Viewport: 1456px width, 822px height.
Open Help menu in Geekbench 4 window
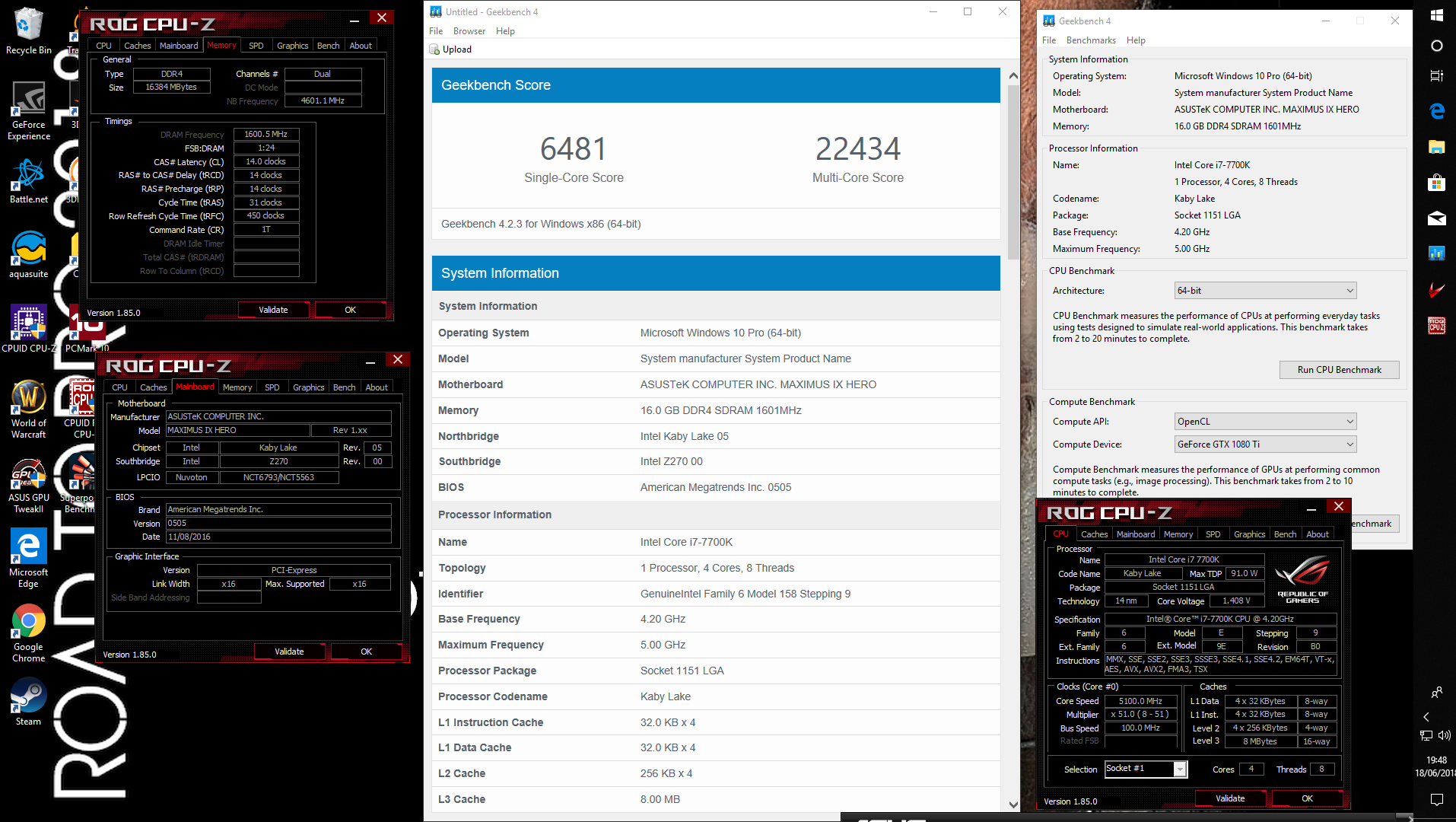pyautogui.click(x=1136, y=40)
